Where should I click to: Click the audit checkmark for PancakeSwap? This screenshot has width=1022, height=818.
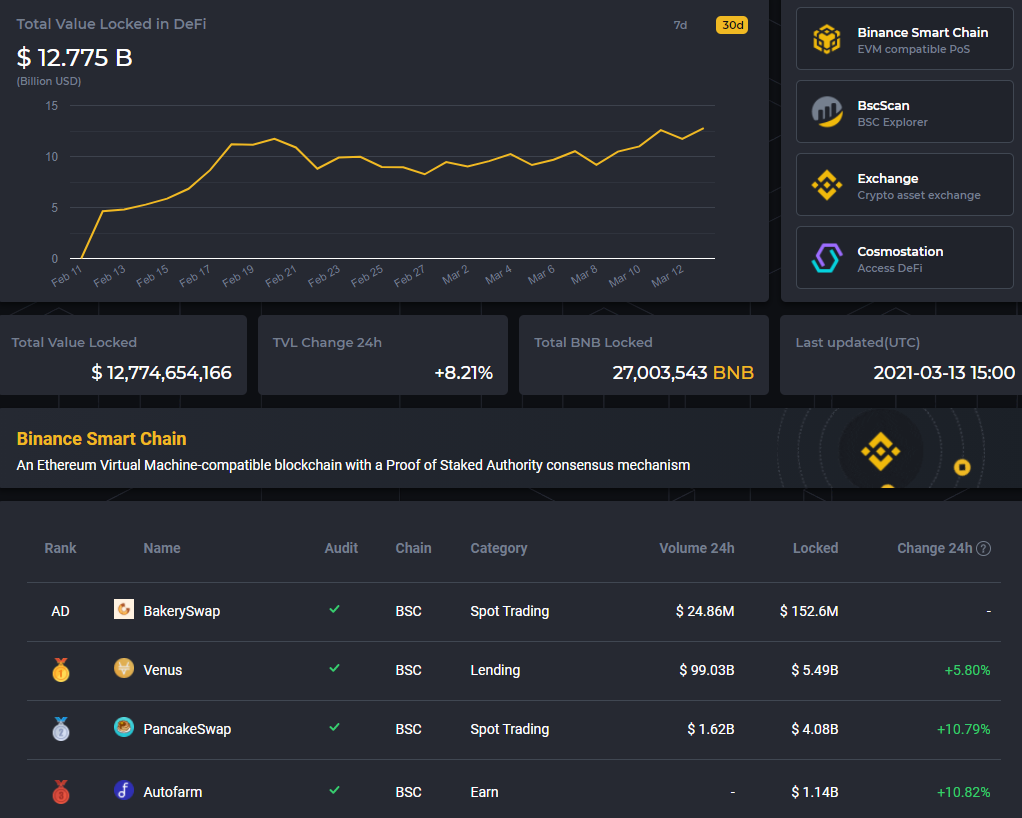tap(335, 729)
